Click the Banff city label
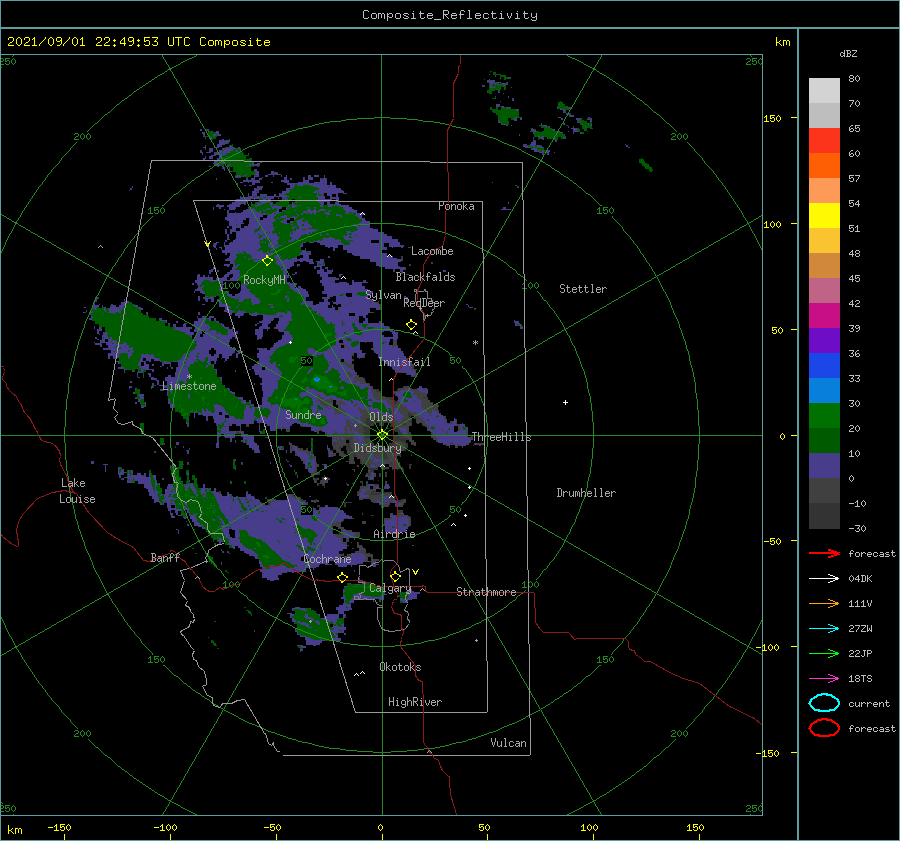The image size is (900, 841). [x=165, y=557]
